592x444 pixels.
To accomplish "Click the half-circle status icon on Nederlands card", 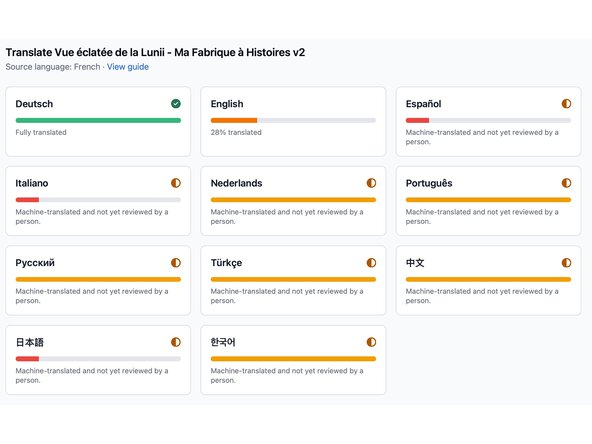I will coord(371,183).
